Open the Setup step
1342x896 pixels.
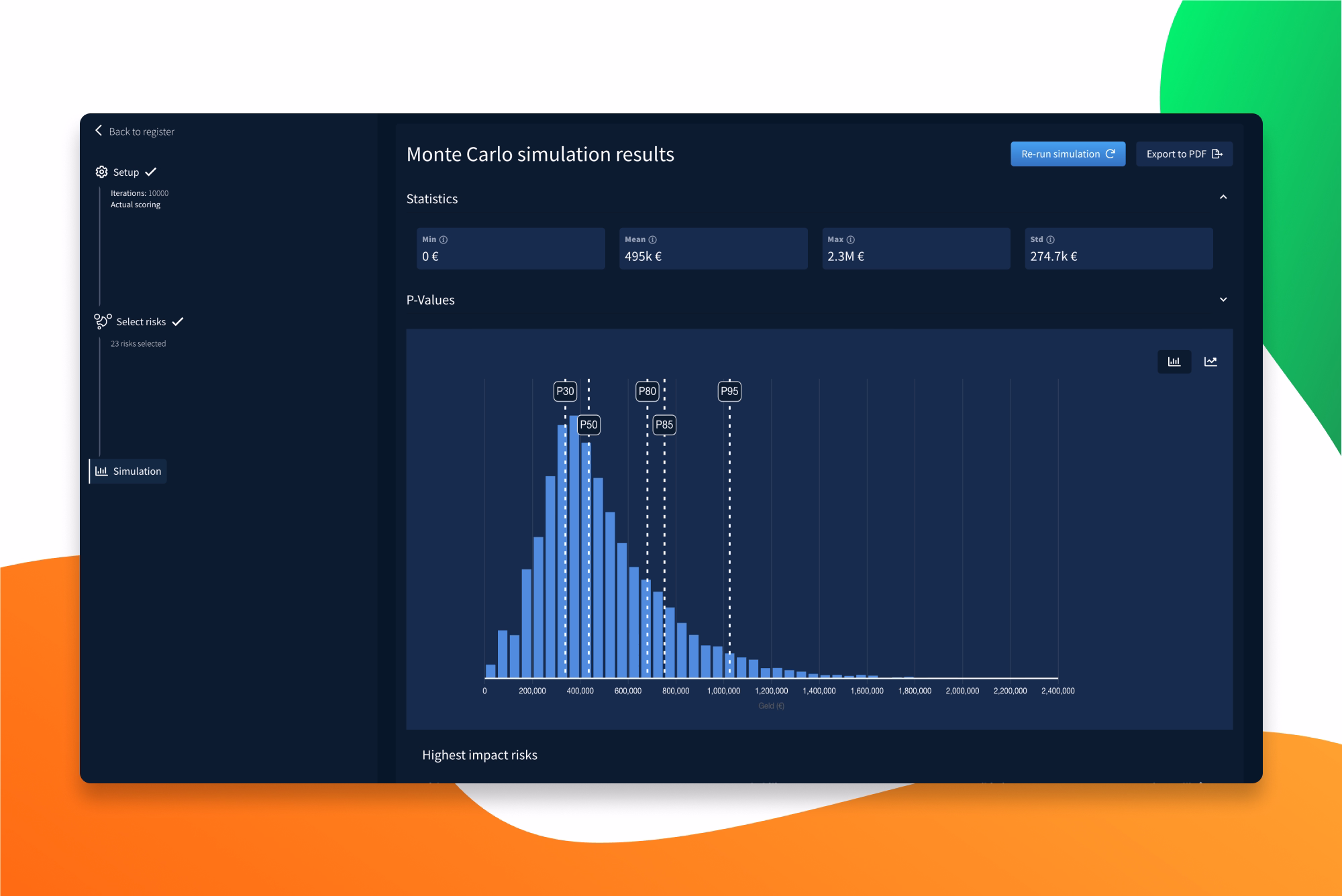point(126,172)
